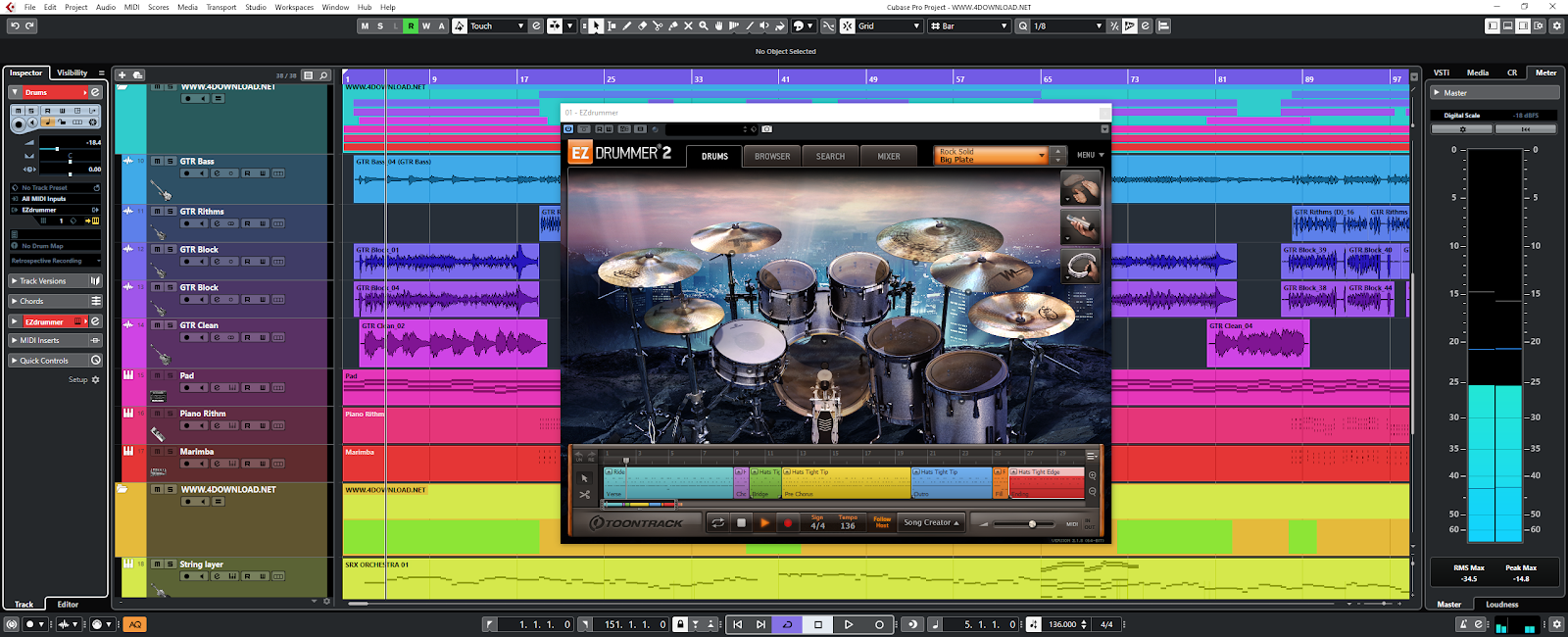Open the 1/8 quantize preset dropdown
The height and width of the screenshot is (637, 1568).
point(1067,25)
